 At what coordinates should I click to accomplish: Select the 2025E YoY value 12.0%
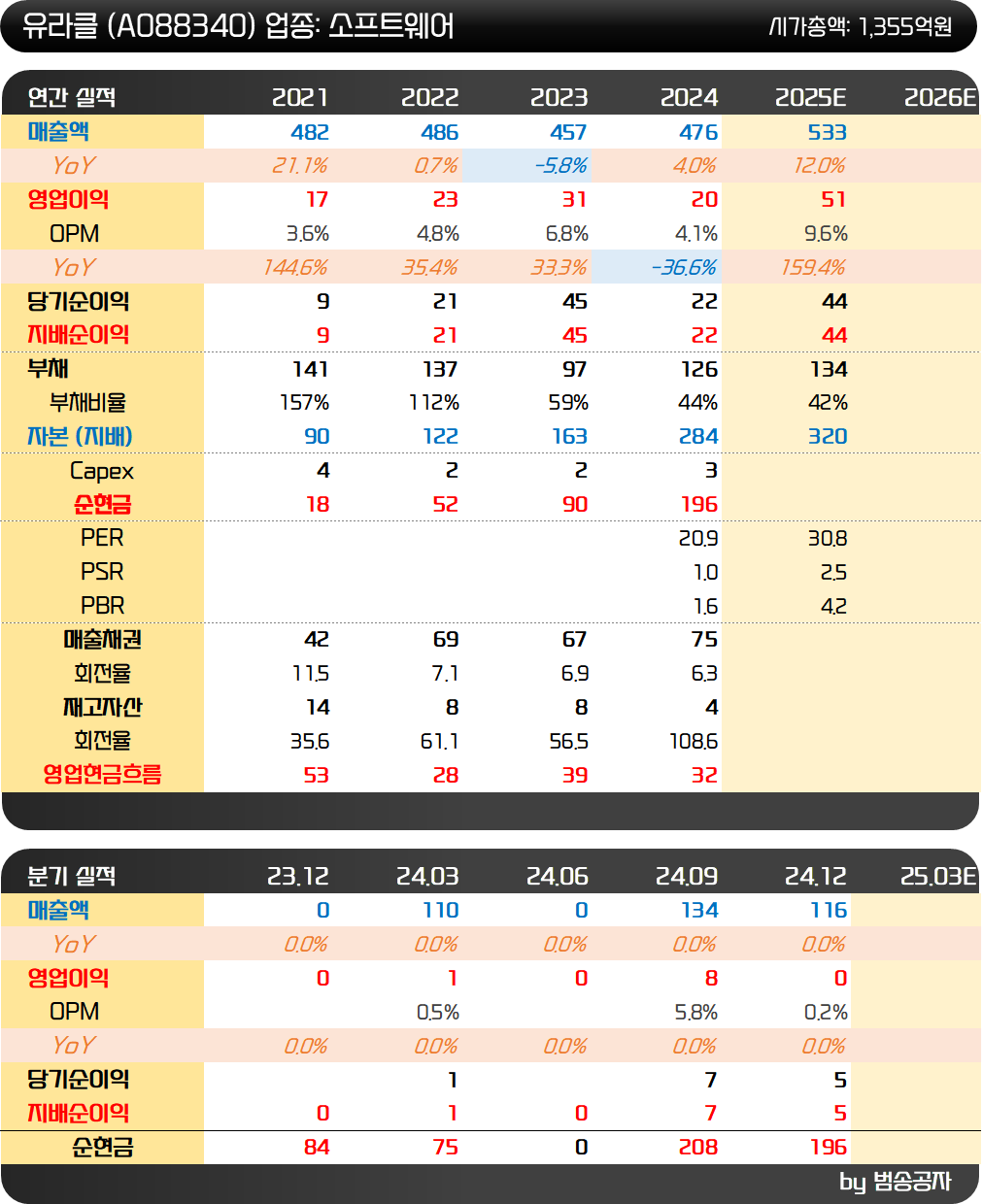point(820,166)
